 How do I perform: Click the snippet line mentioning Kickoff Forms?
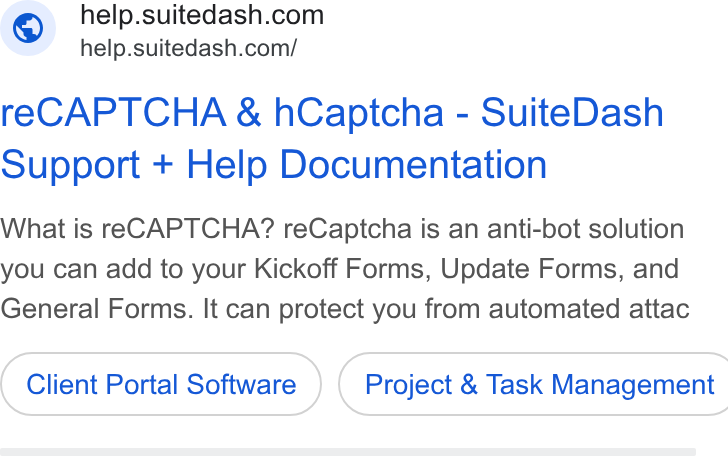[x=340, y=269]
